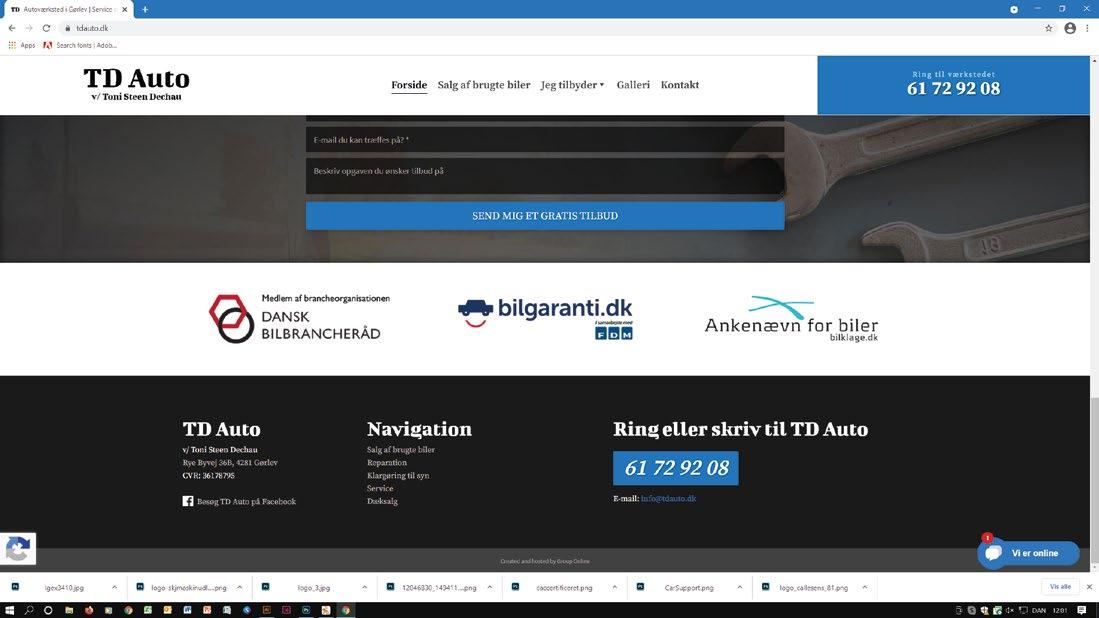The image size is (1099, 618).
Task: Expand options for igex3410.jpg download
Action: tap(114, 587)
